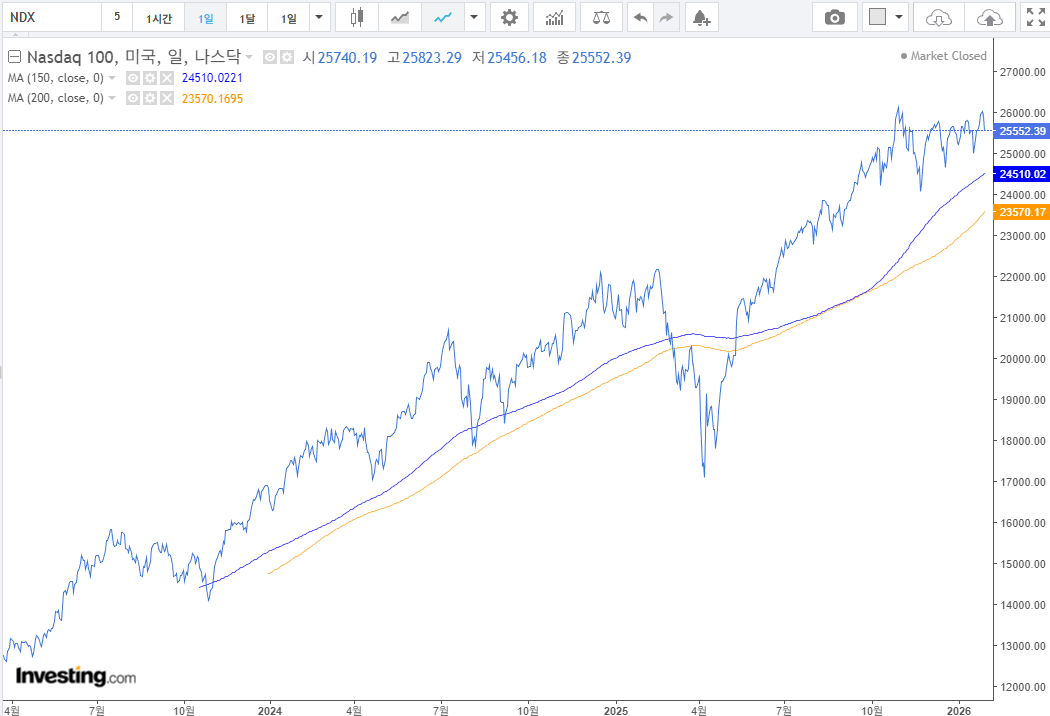Click the 23570.1695 MA value
Screen dimensions: 1050x716
click(212, 98)
